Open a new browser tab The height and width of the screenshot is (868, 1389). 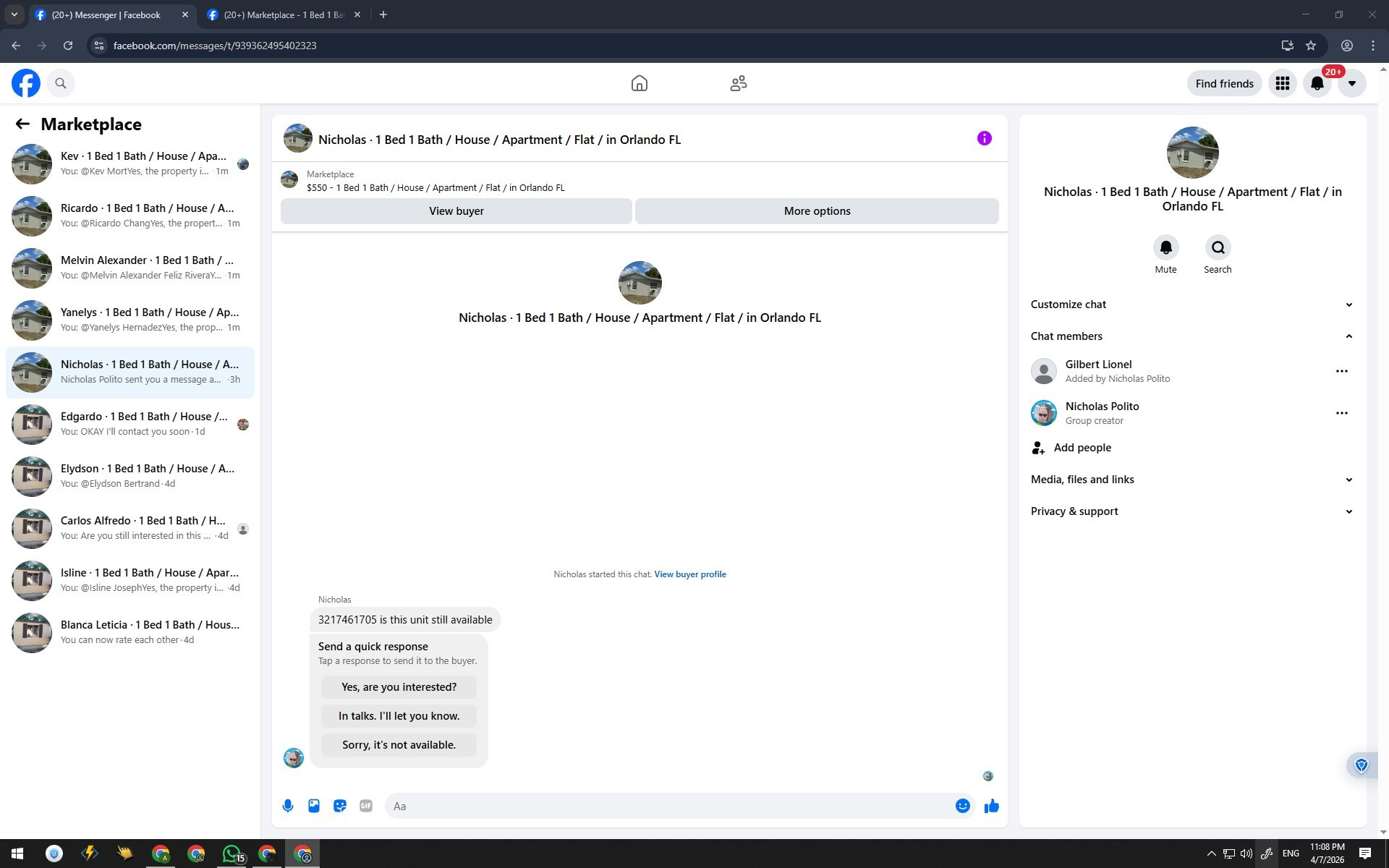click(x=383, y=14)
